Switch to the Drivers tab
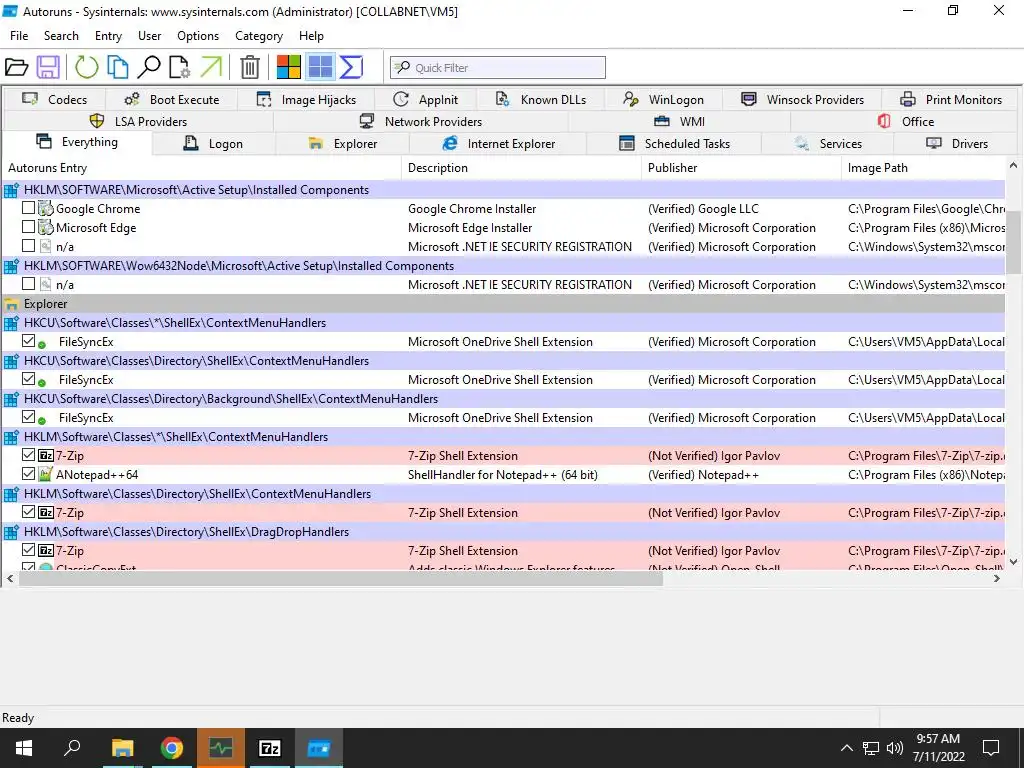 (x=957, y=144)
